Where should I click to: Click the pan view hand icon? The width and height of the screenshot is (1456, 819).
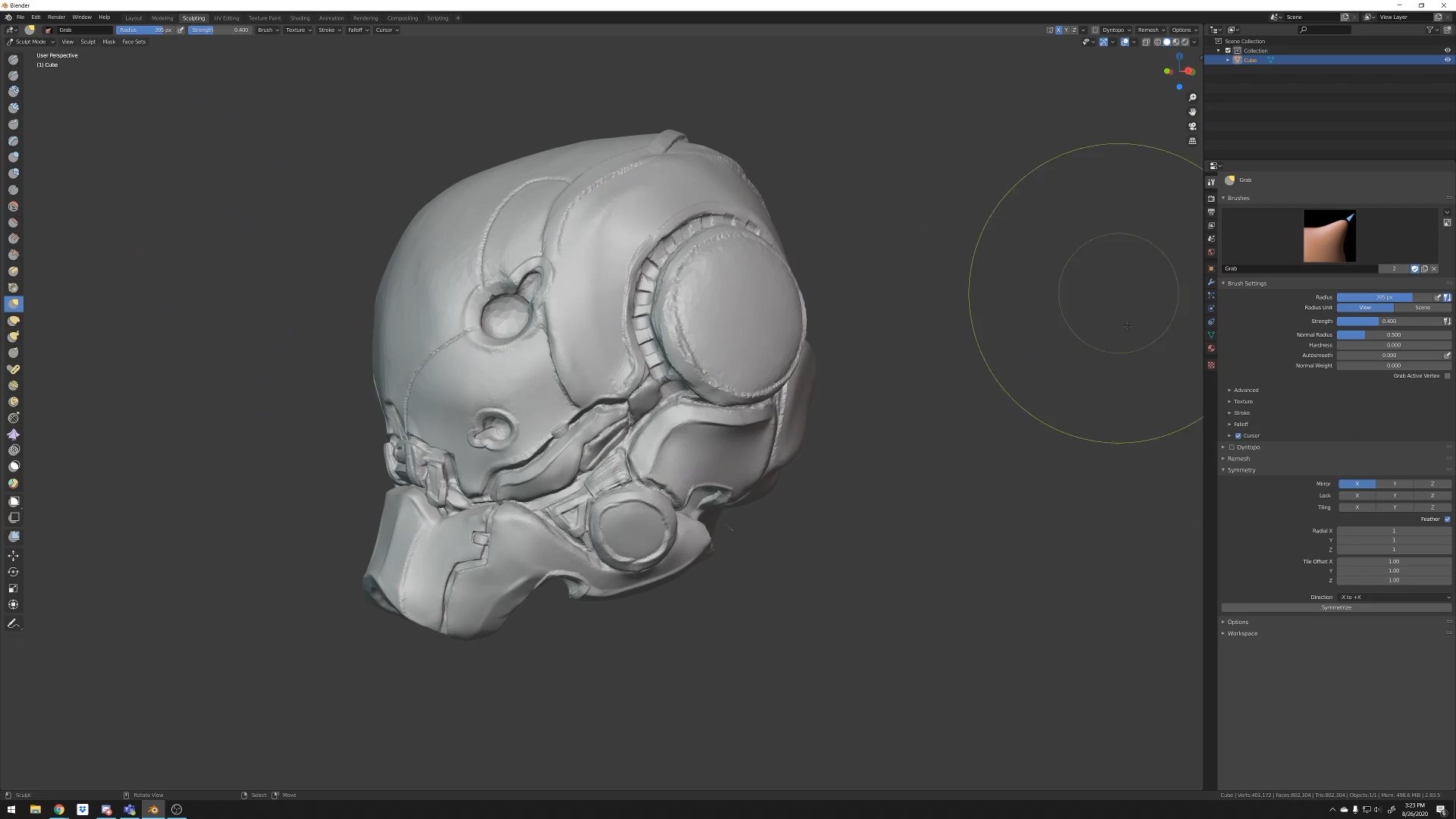(x=1192, y=112)
